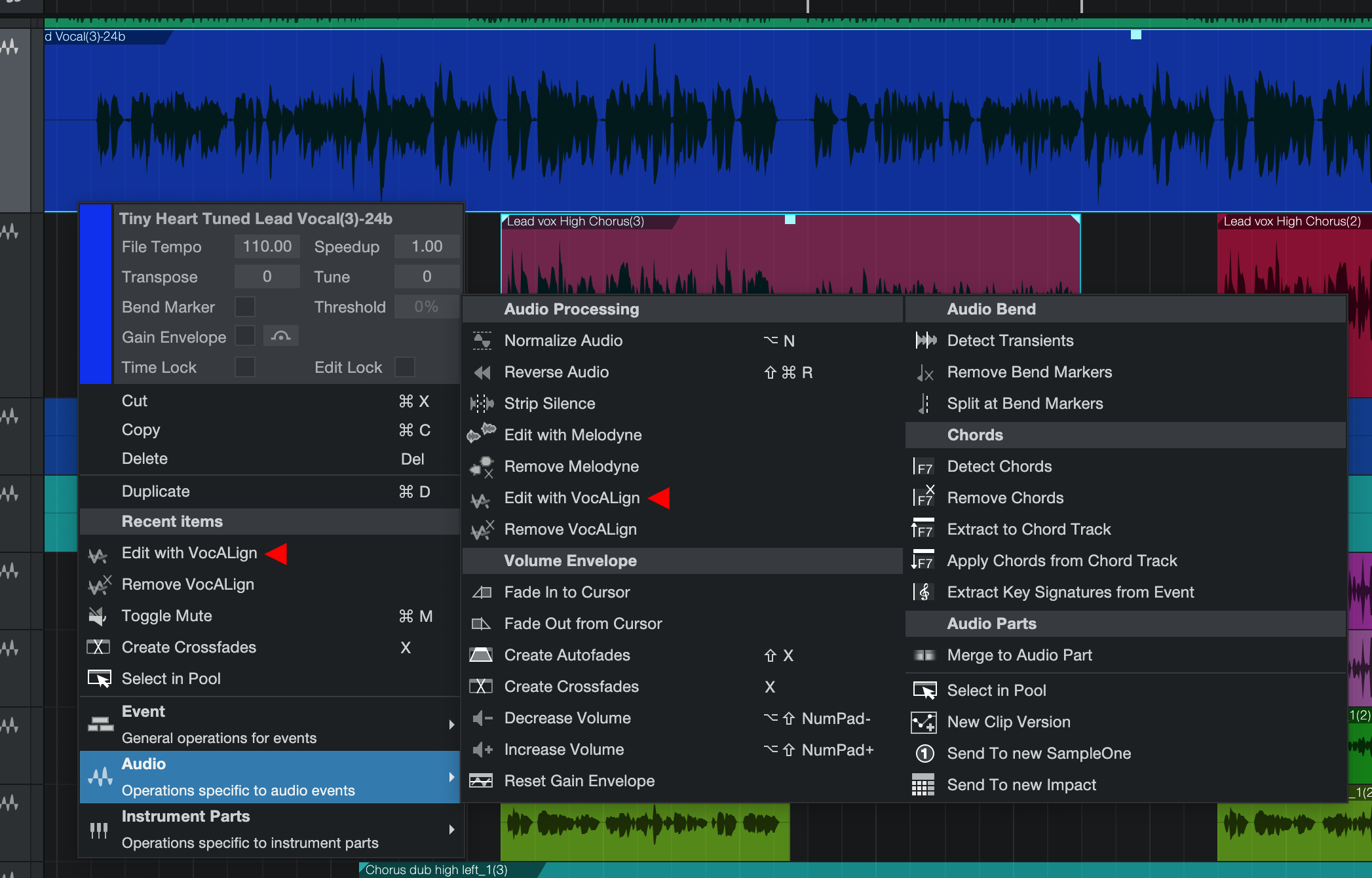Viewport: 1372px width, 878px height.
Task: Enable the Bend Marker checkbox
Action: [x=245, y=307]
